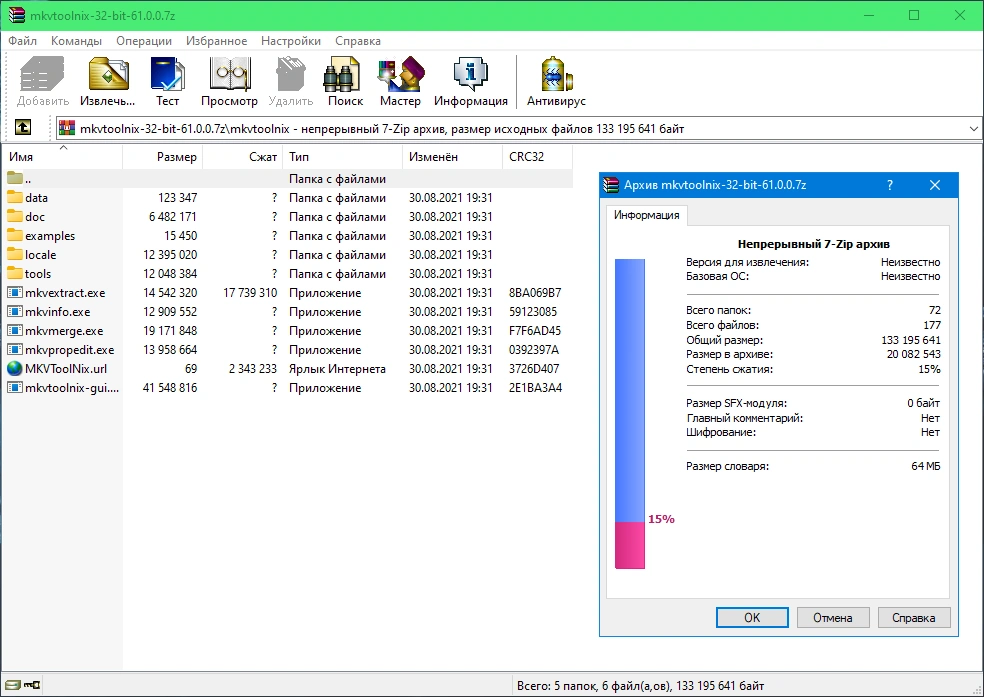This screenshot has height=697, width=984.
Task: Select mkvmerge.exe file icon
Action: pos(14,331)
